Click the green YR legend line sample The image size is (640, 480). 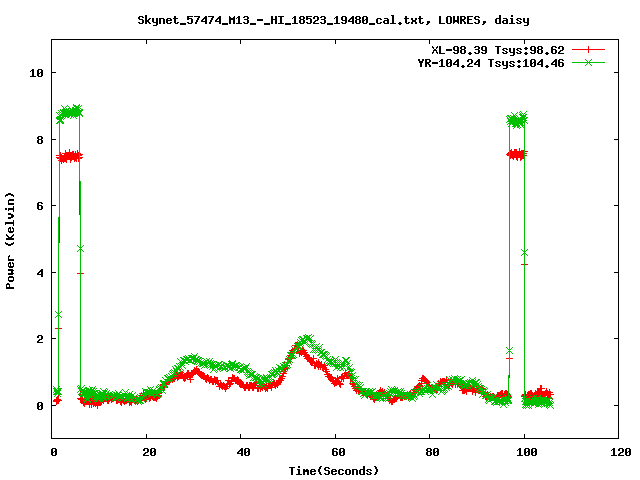coord(588,62)
